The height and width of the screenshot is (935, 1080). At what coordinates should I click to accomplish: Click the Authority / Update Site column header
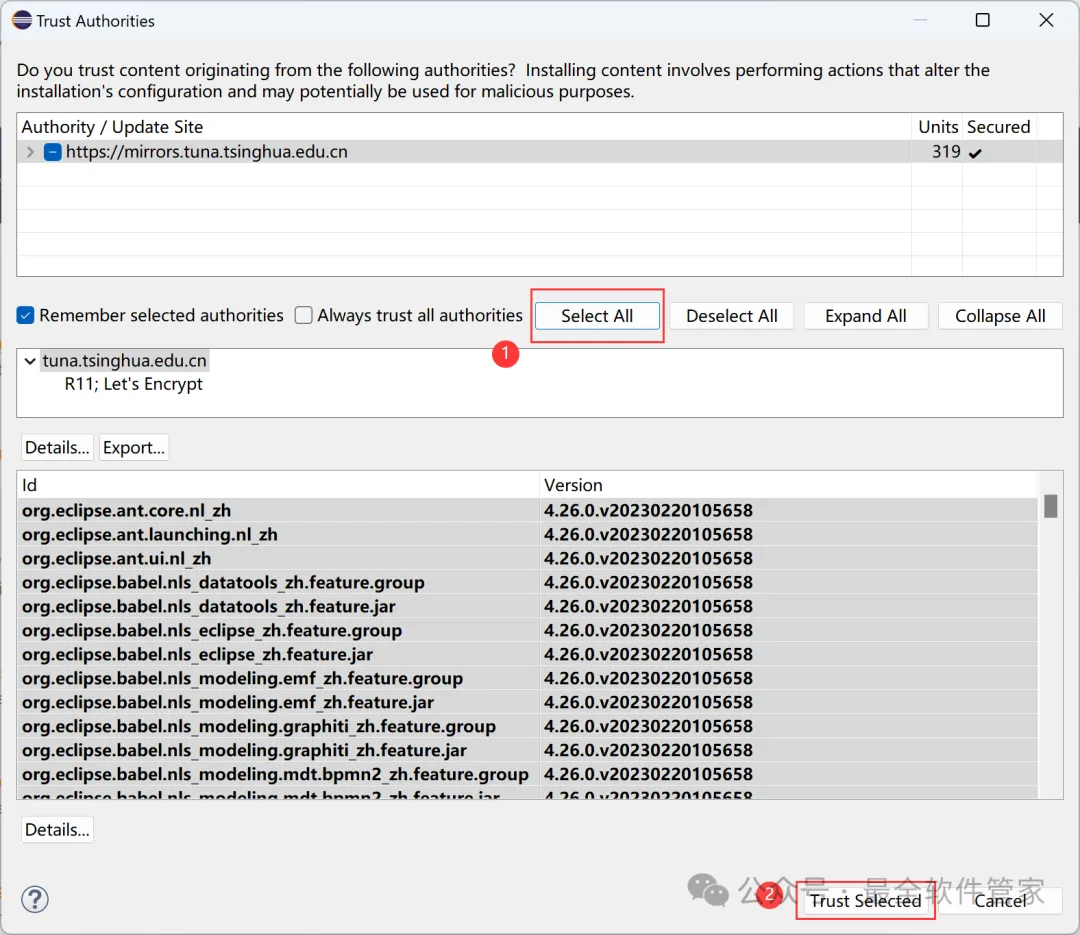click(x=464, y=127)
